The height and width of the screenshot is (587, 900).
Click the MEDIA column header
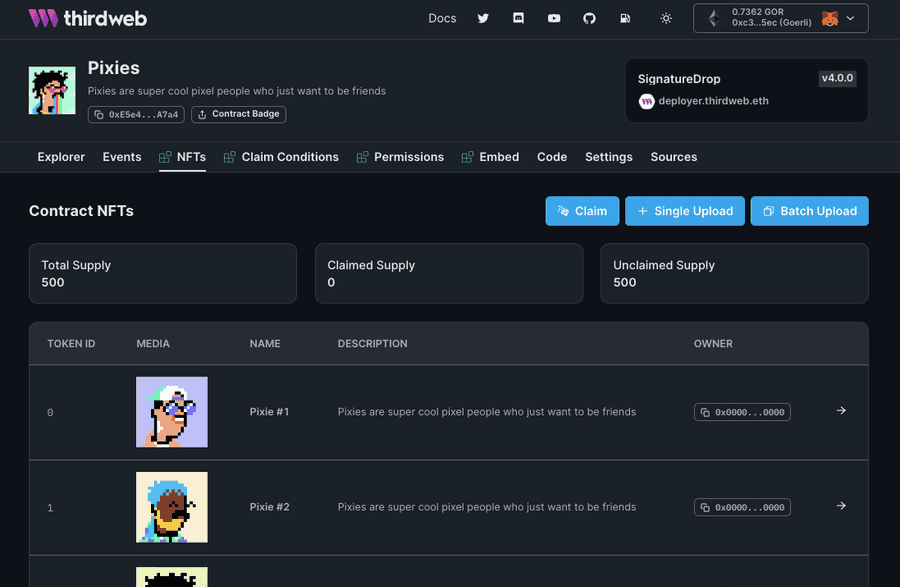point(153,344)
